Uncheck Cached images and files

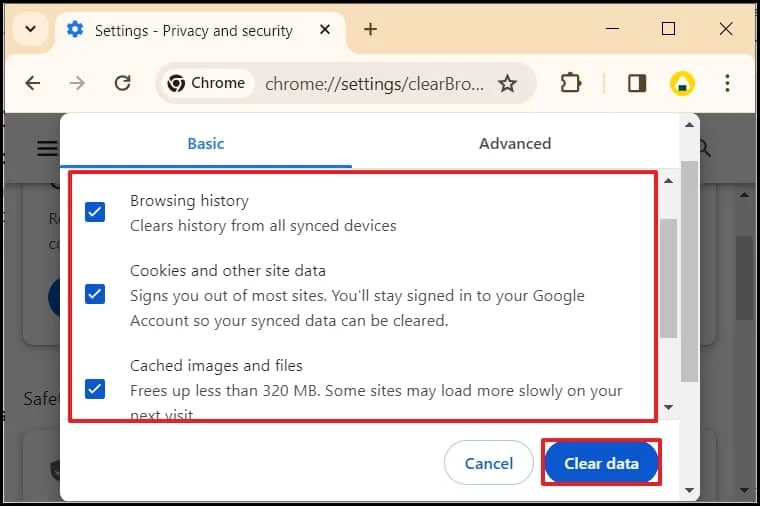(x=95, y=389)
